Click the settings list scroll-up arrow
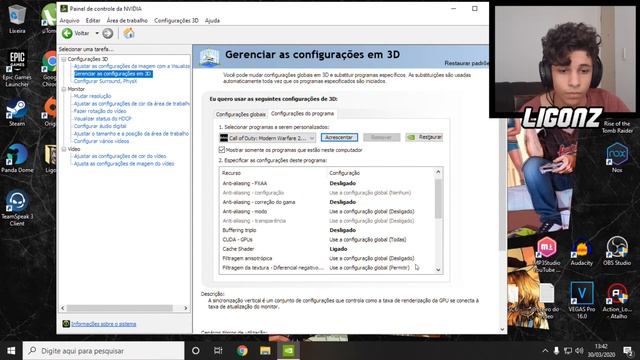Viewport: 640px width, 360px height. 438,172
